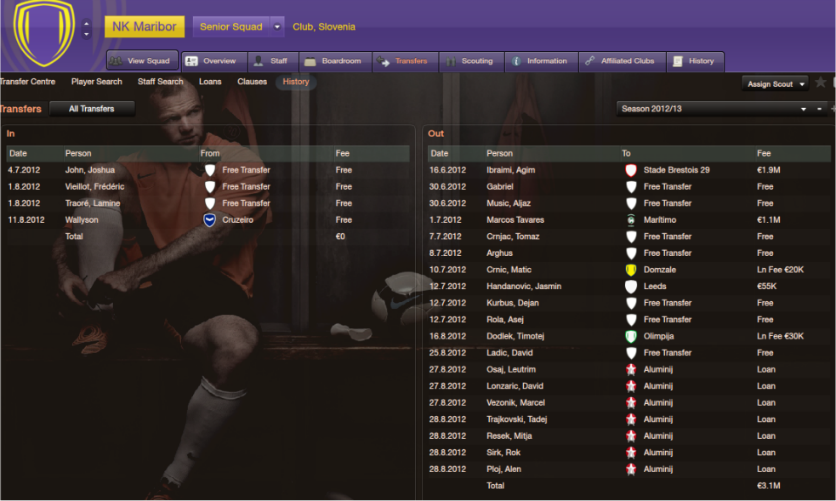836x501 pixels.
Task: Click the Cruzeiro club badge icon
Action: click(x=210, y=220)
